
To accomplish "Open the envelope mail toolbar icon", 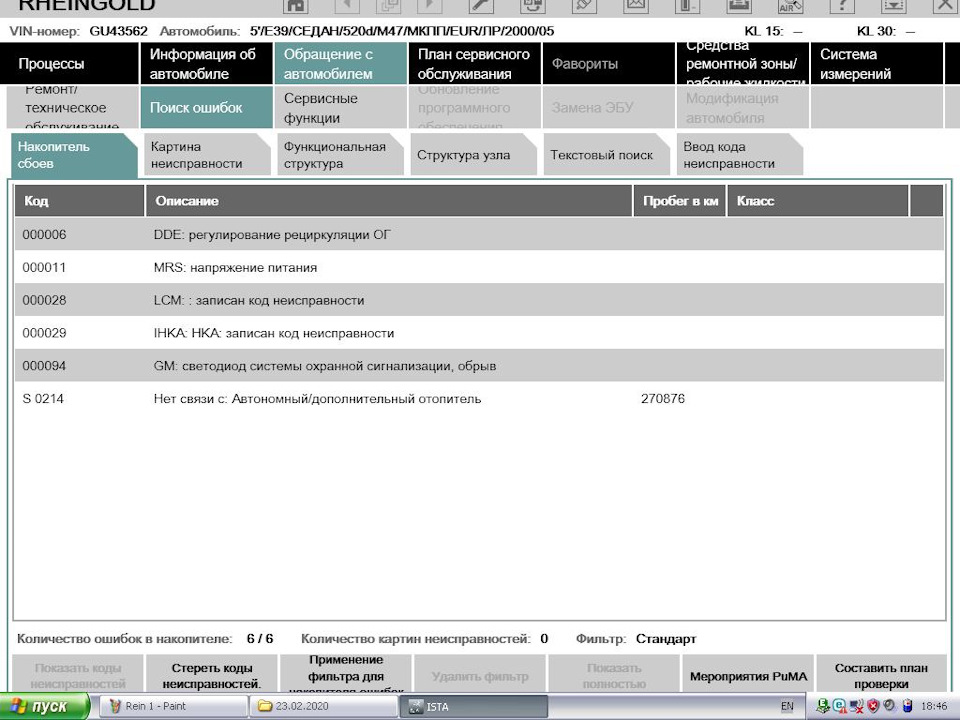I will coord(636,6).
